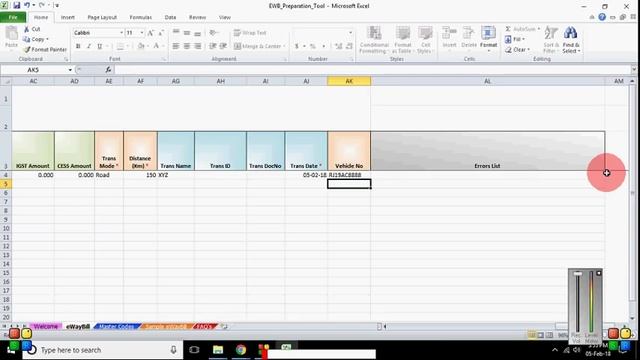Screen dimensions: 640x360
Task: Click Merge & Center button
Action: click(260, 46)
